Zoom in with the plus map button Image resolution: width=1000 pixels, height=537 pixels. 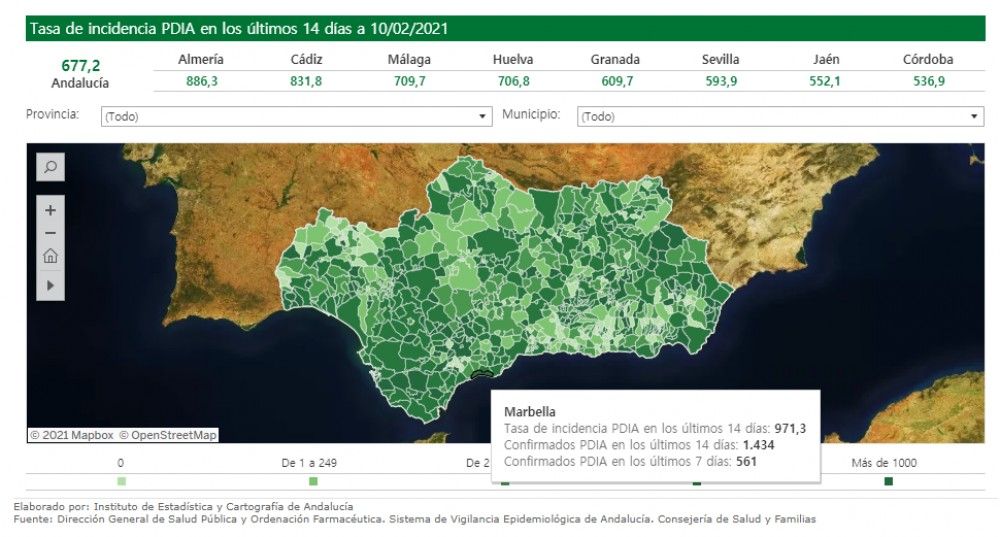coord(50,210)
